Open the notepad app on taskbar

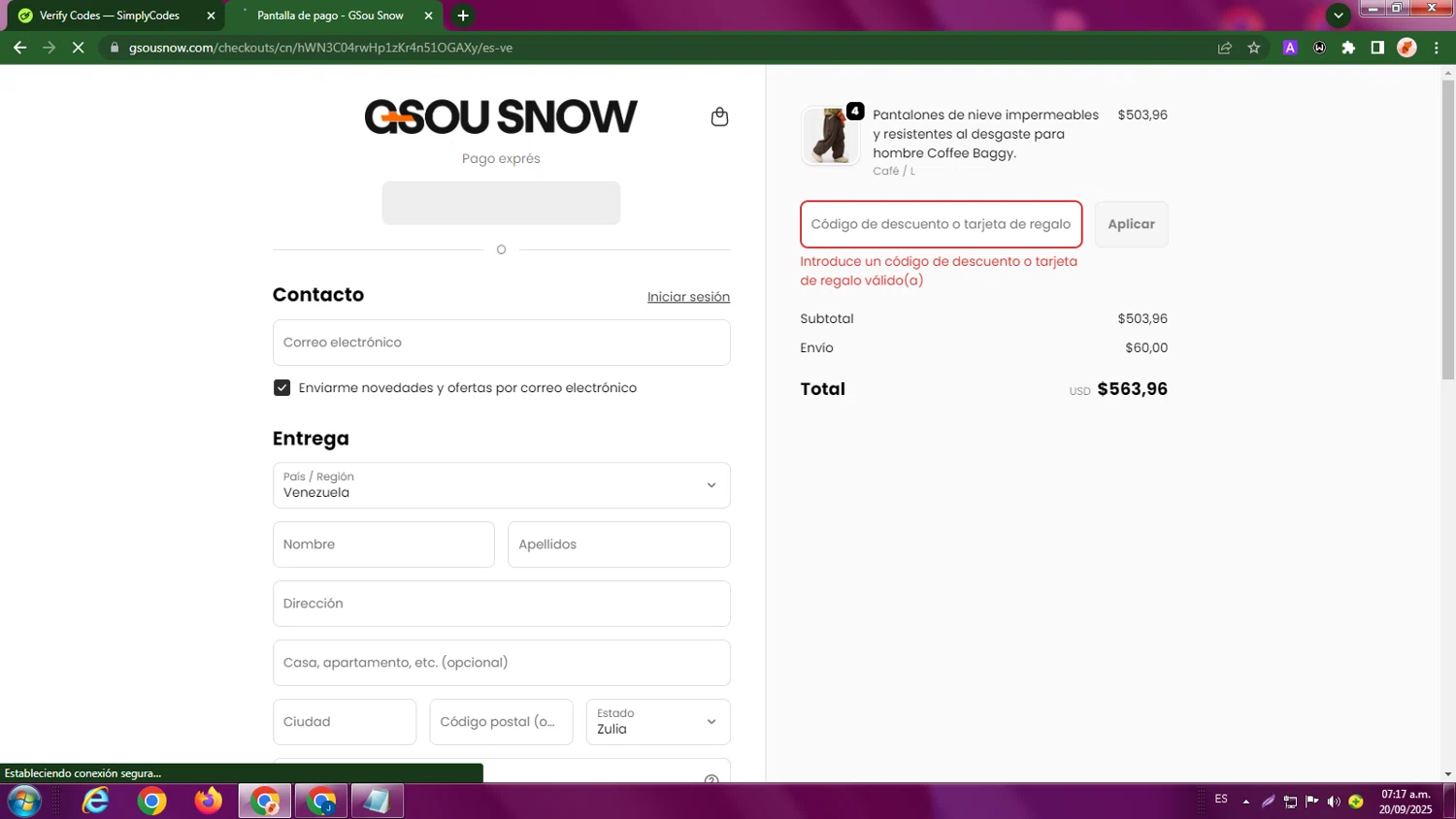(377, 802)
